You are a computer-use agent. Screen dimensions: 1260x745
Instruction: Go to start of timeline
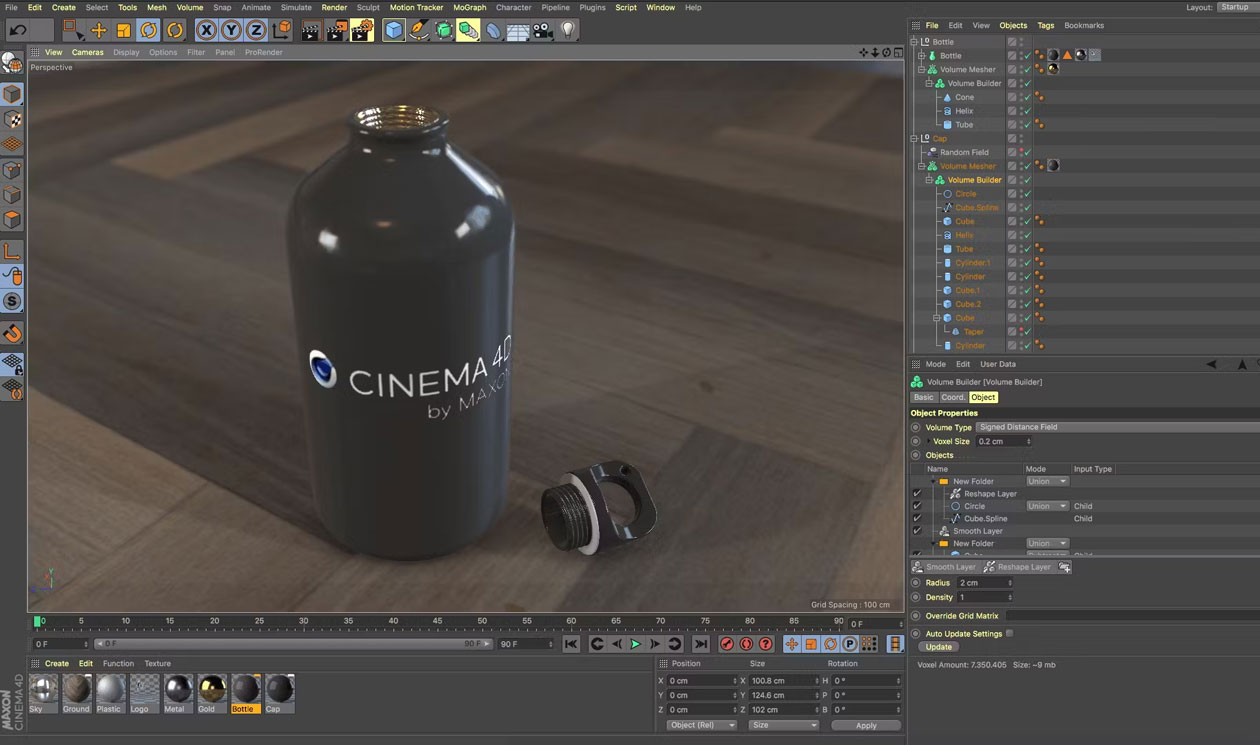[x=571, y=644]
